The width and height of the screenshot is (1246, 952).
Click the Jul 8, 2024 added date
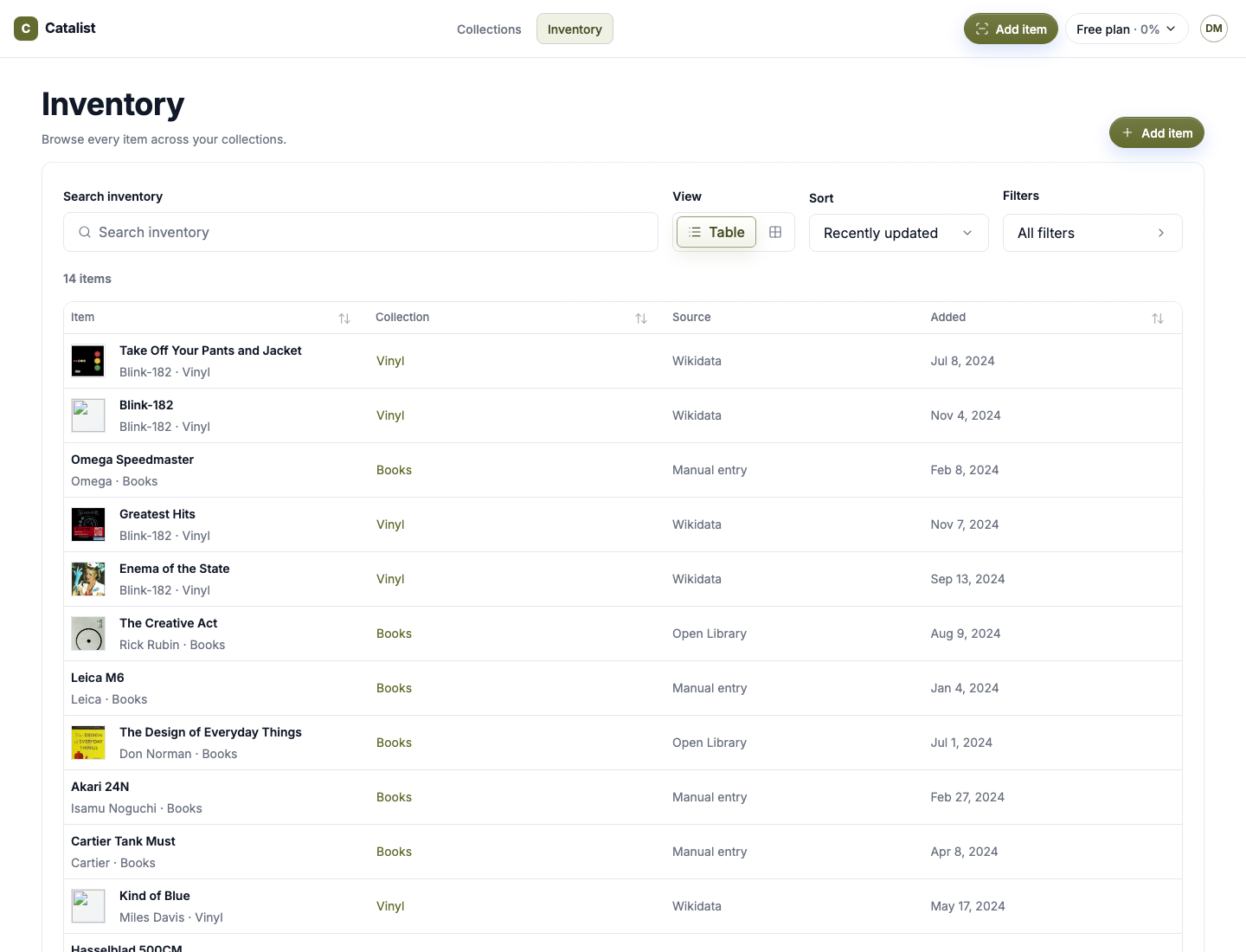tap(962, 361)
